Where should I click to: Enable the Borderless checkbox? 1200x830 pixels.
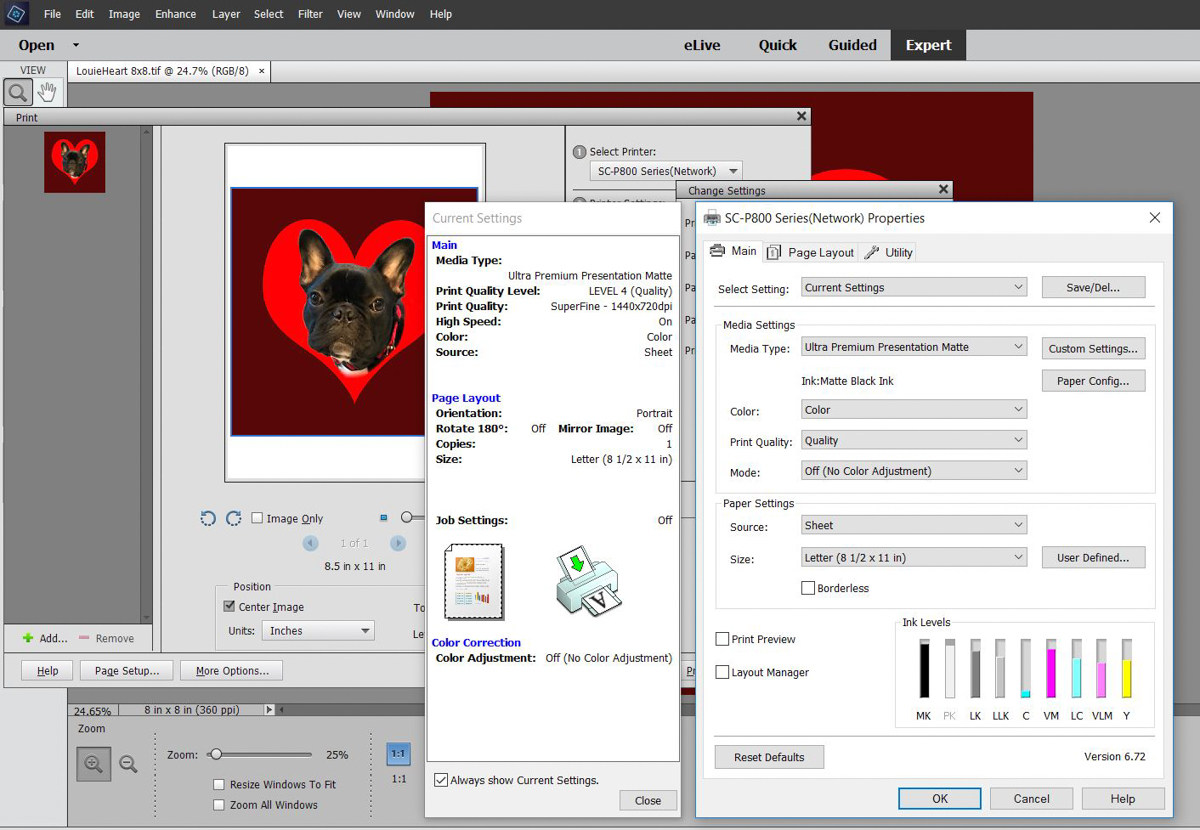pyautogui.click(x=808, y=588)
